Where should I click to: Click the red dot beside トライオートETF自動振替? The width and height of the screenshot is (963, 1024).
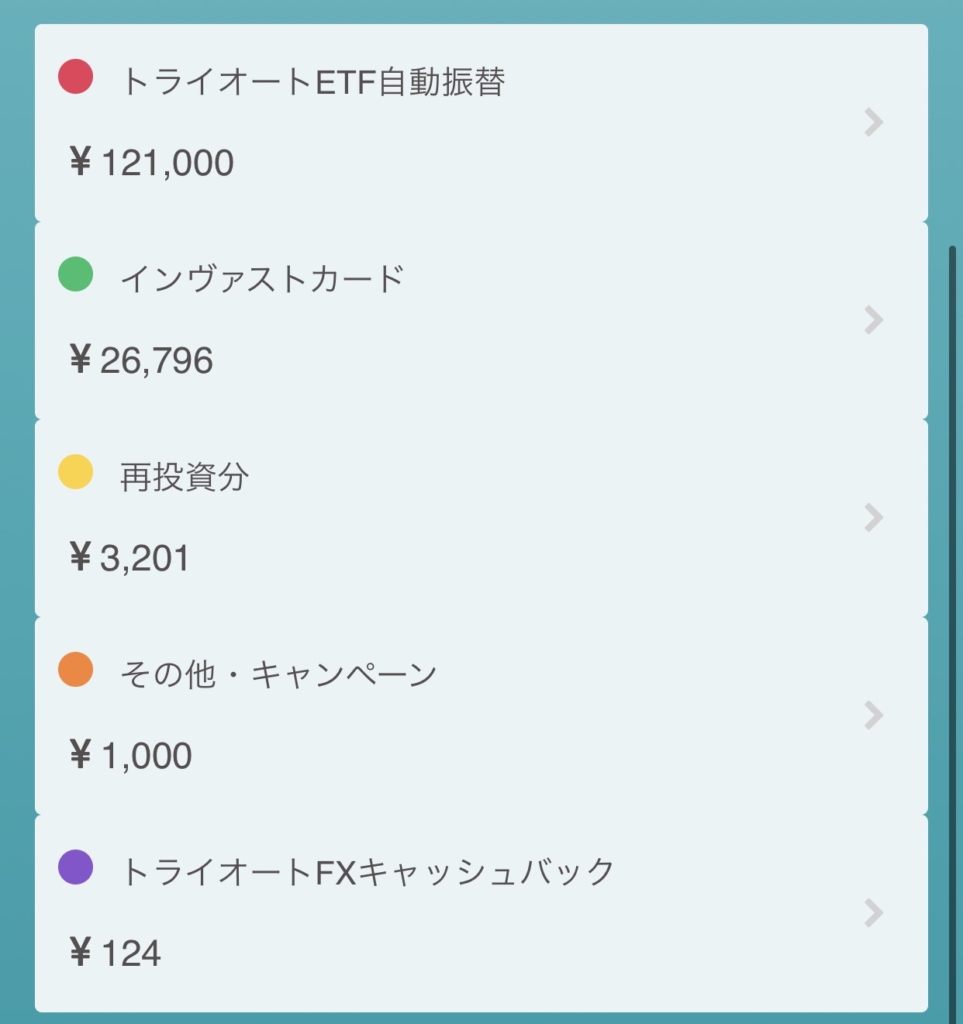(76, 76)
